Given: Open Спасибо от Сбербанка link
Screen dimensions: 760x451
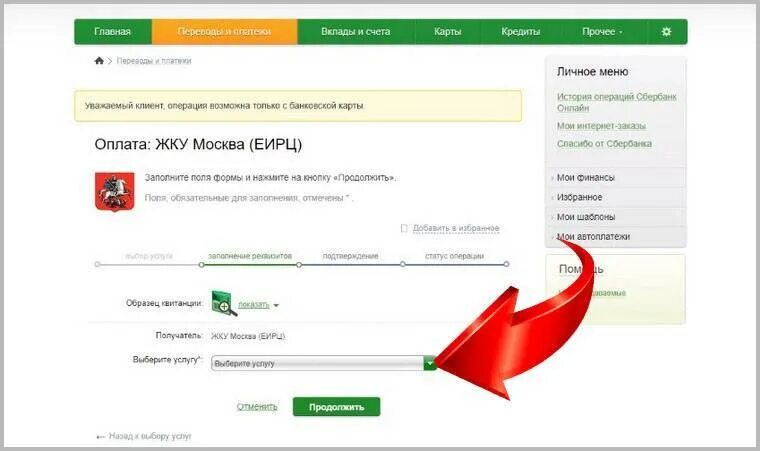Looking at the screenshot, I should (604, 144).
